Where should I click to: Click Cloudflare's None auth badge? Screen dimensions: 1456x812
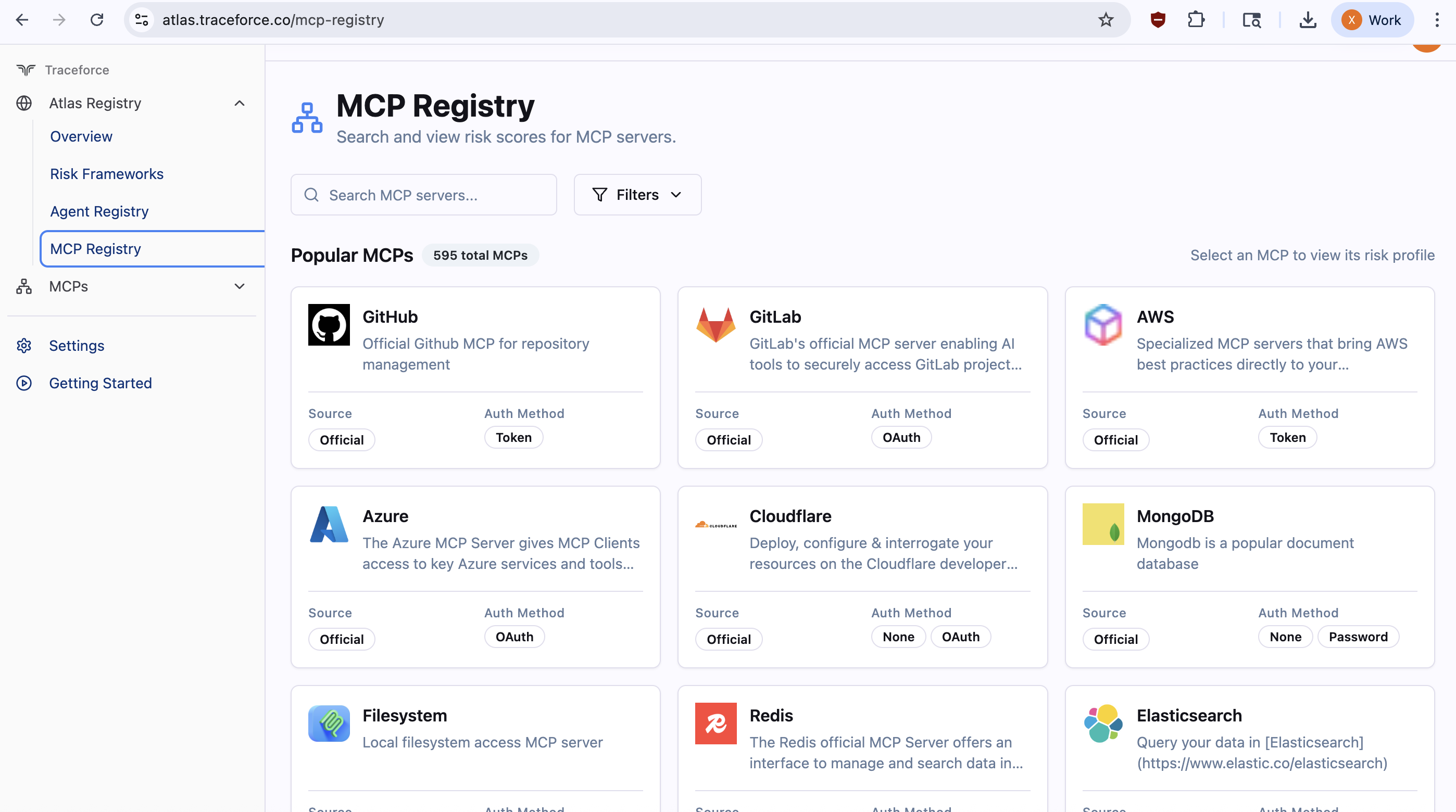pos(898,637)
